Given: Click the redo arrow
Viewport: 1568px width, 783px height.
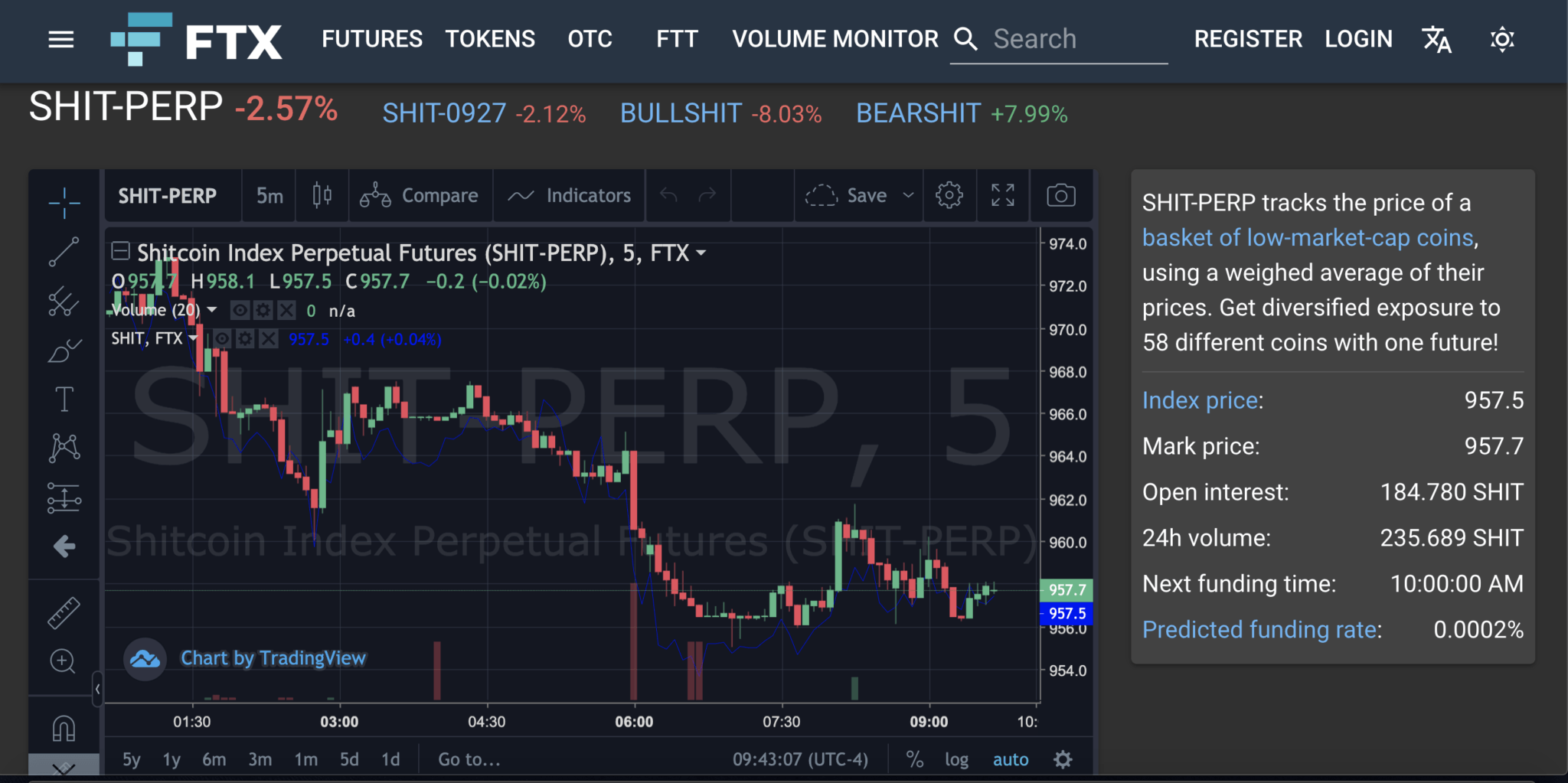Looking at the screenshot, I should [x=707, y=196].
